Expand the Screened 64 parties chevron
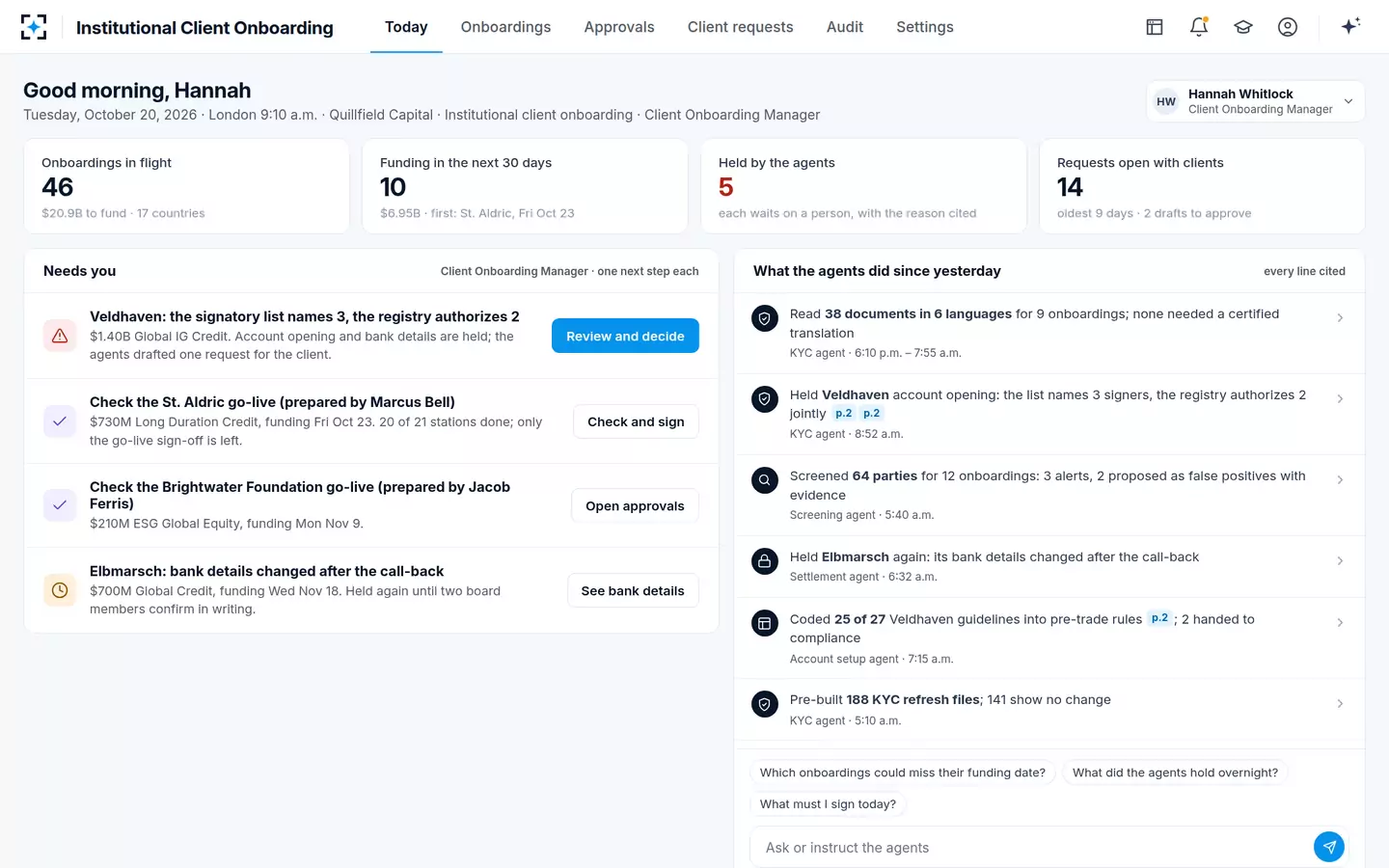The image size is (1389, 868). click(1340, 480)
